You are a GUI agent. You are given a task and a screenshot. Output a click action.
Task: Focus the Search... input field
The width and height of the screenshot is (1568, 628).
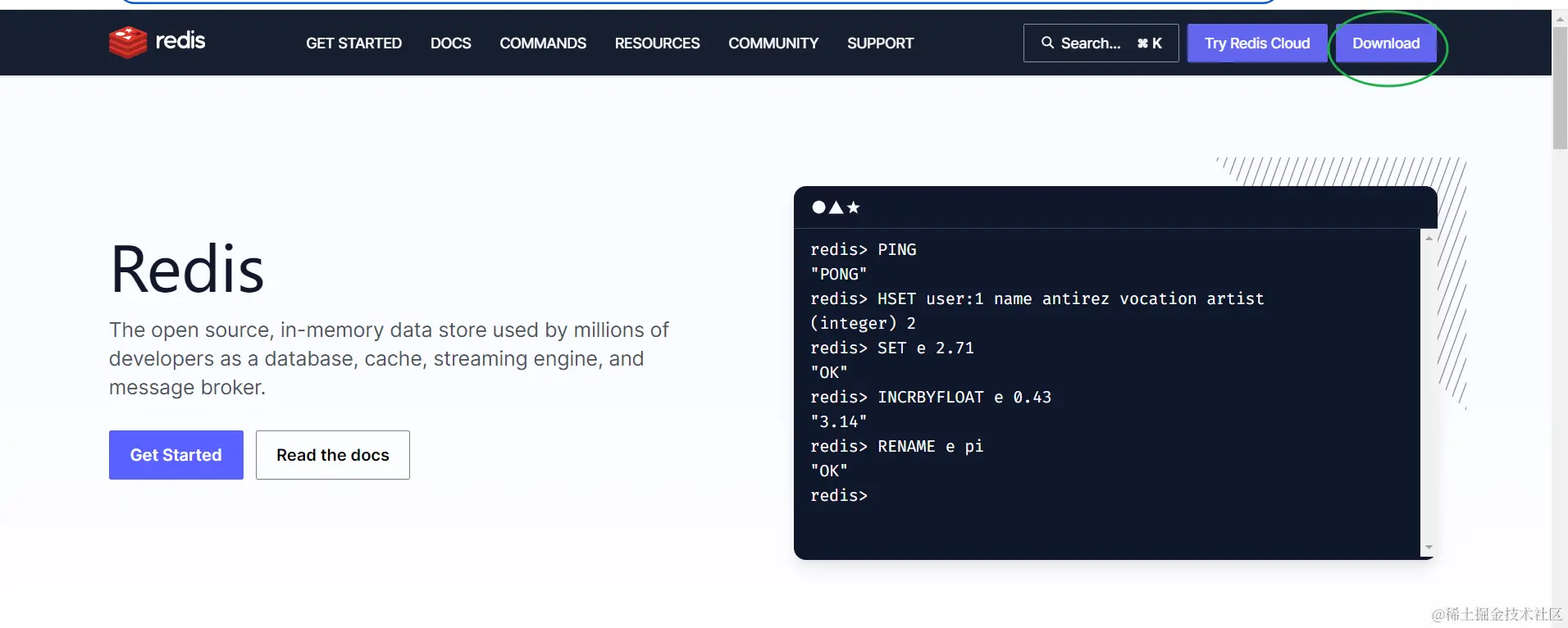(1101, 43)
